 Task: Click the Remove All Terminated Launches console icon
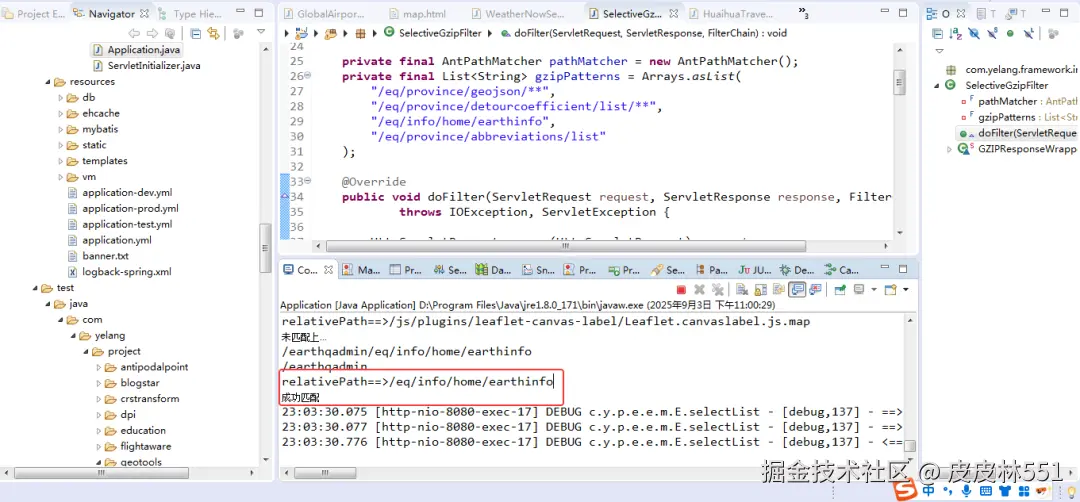718,290
